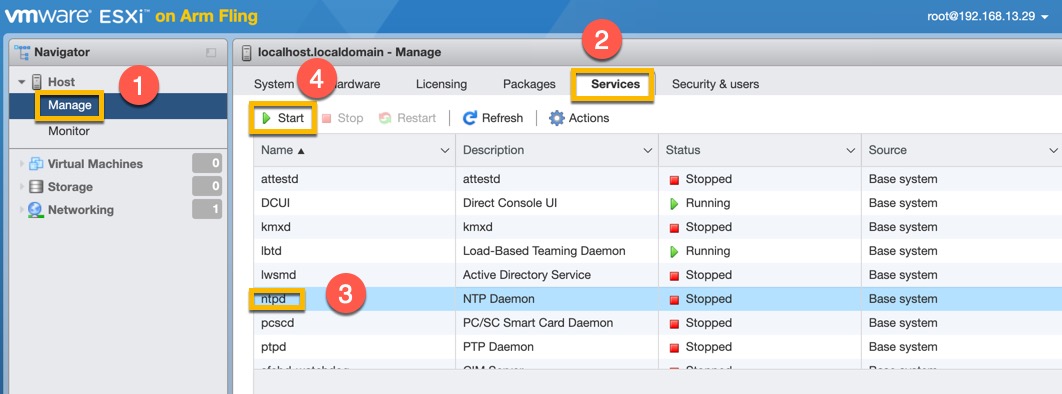Expand the Storage tree node
1062x394 pixels.
click(x=22, y=187)
